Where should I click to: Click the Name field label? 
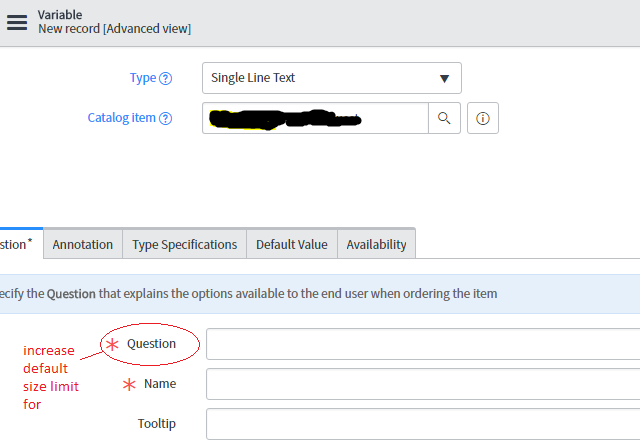160,384
